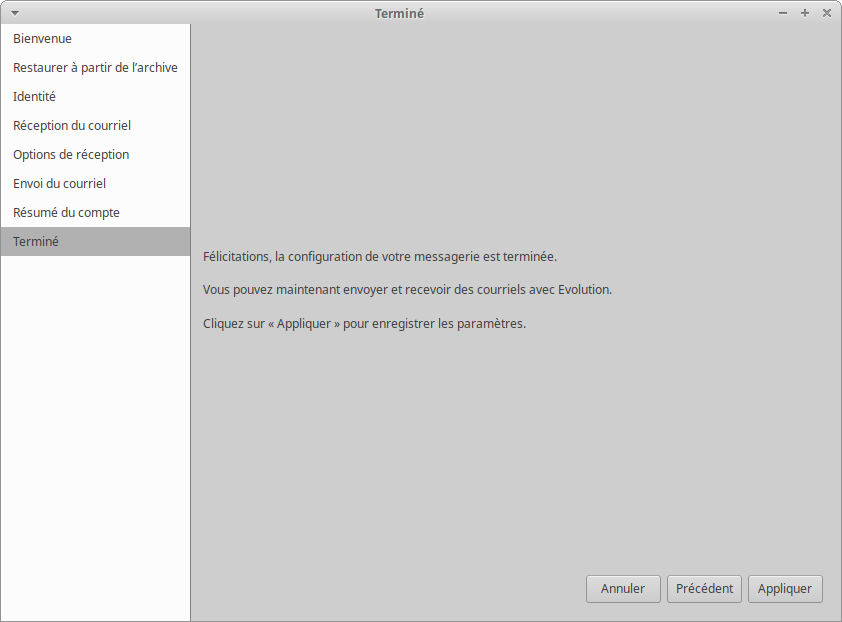Jump to Réception du courriel step
The height and width of the screenshot is (622, 842).
coord(72,126)
